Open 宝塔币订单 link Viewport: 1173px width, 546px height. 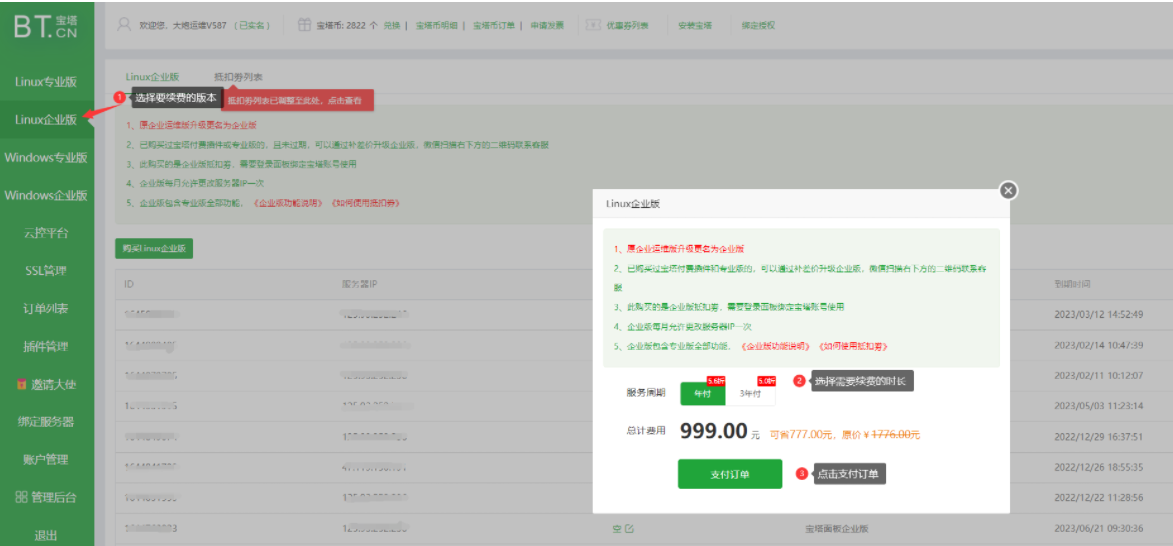494,25
